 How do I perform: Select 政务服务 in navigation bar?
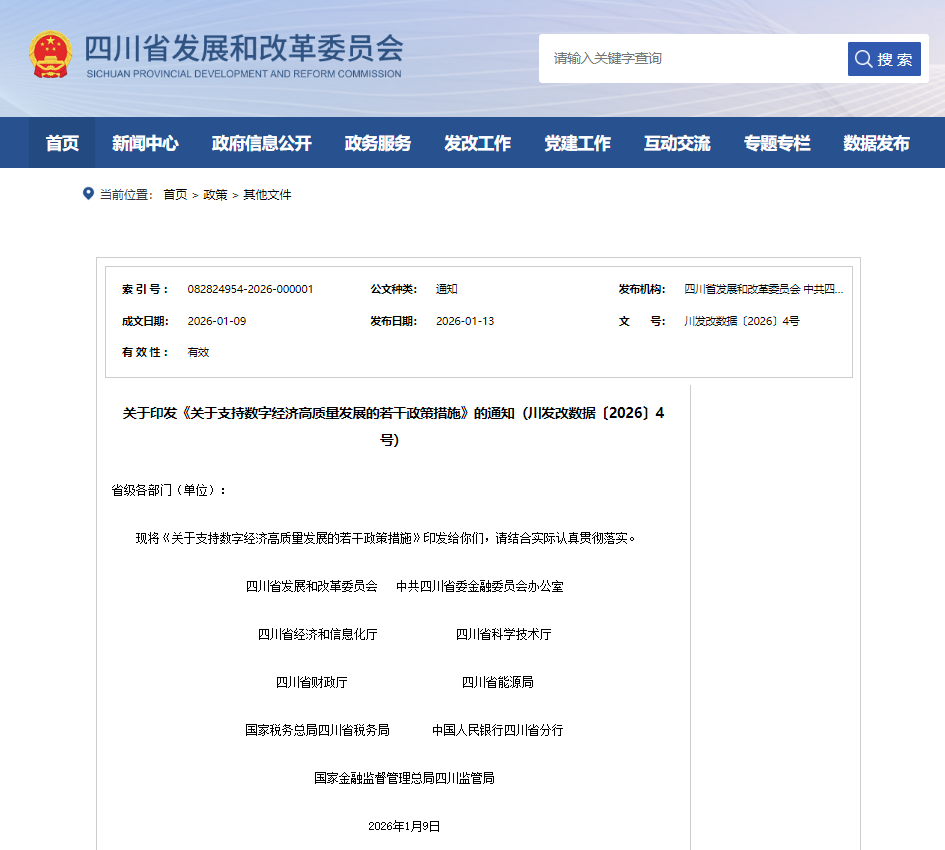[x=378, y=143]
